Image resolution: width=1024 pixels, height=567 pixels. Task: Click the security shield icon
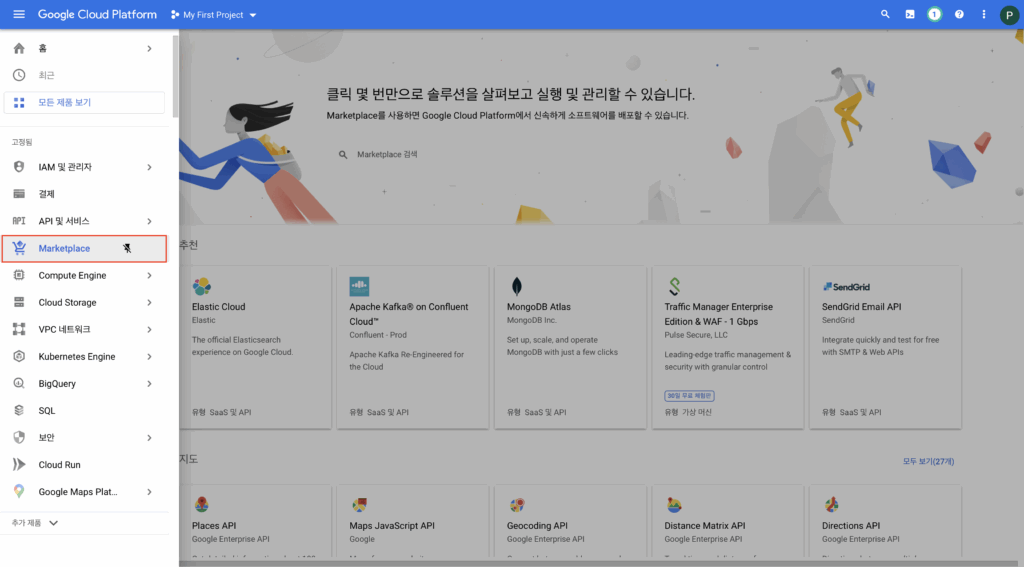(x=19, y=438)
